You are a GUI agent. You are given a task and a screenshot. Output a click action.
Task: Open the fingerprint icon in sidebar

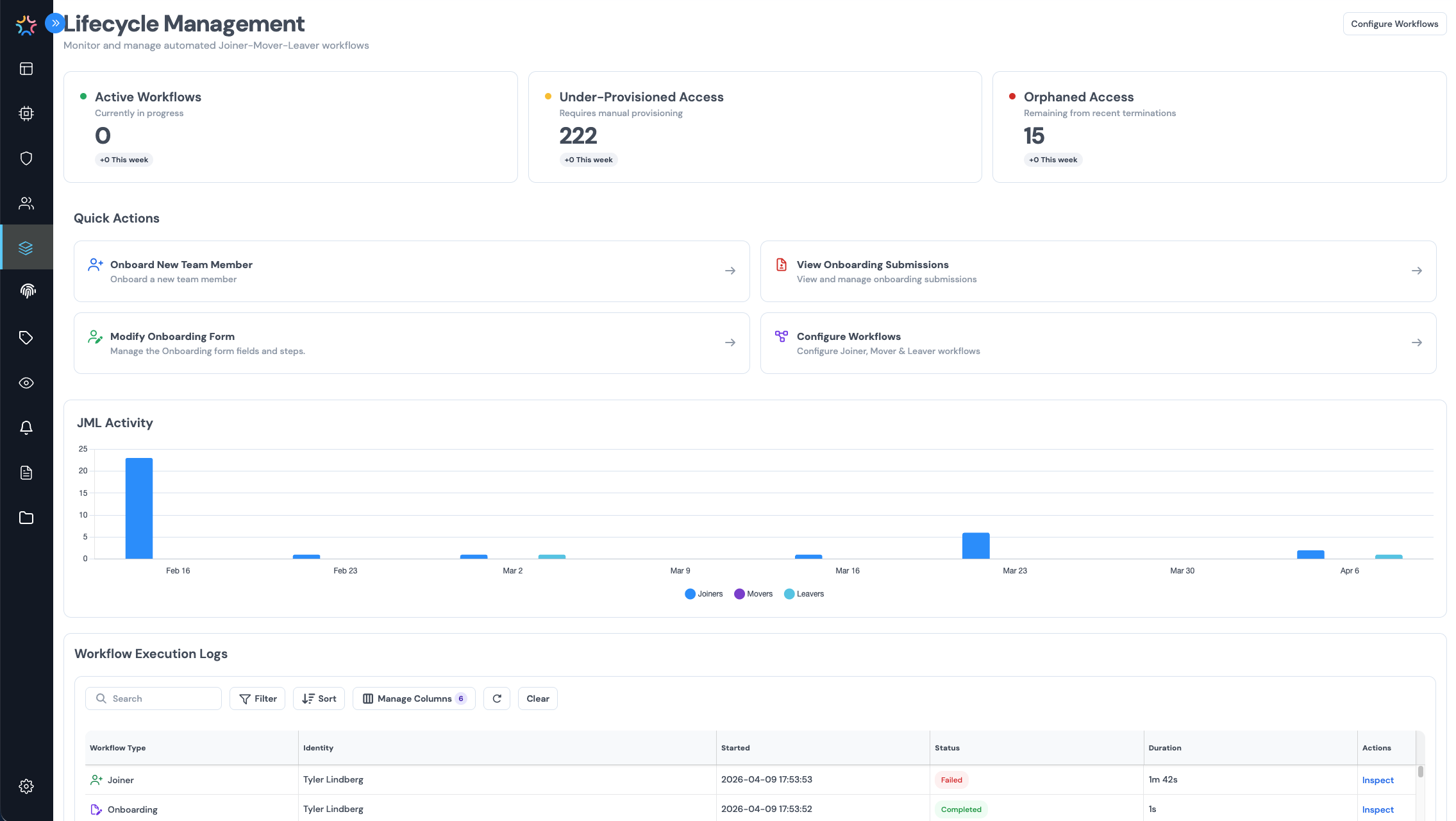26,292
